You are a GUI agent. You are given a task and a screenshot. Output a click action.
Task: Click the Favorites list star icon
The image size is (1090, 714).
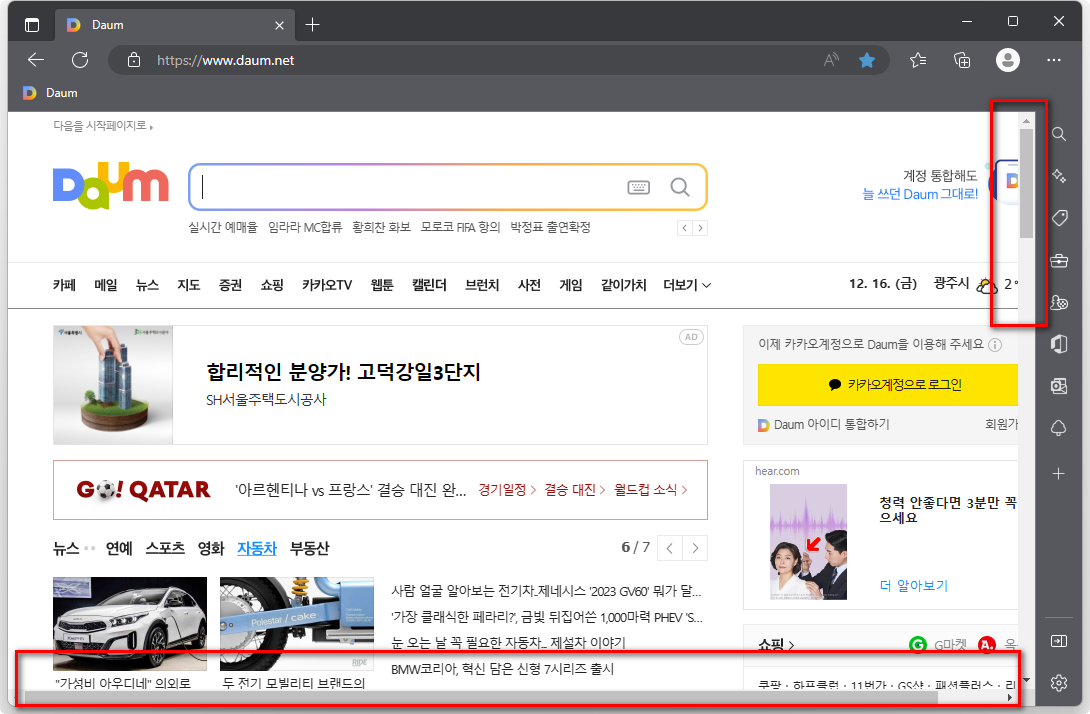coord(918,60)
